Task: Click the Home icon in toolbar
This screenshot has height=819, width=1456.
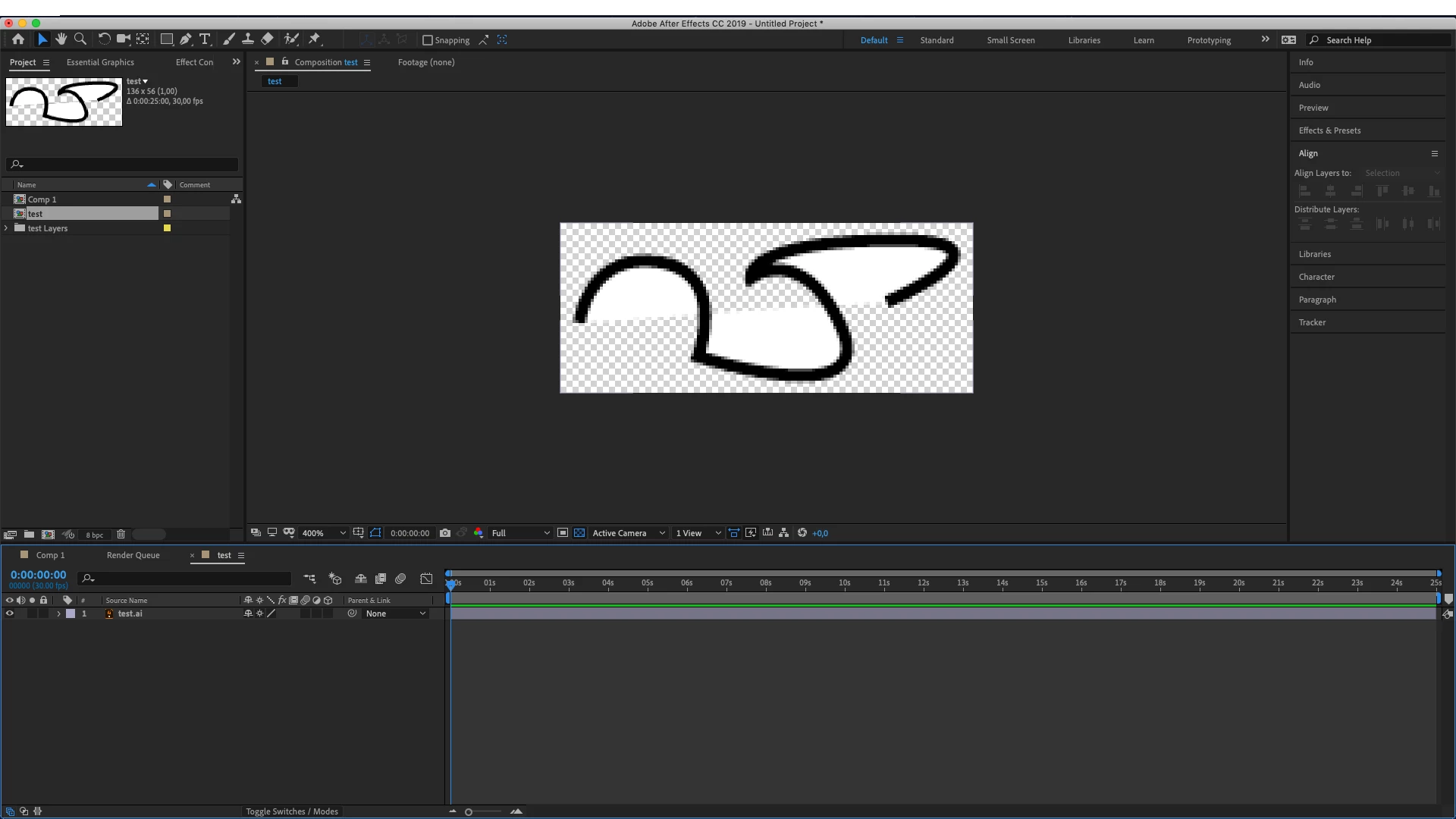Action: pyautogui.click(x=18, y=39)
